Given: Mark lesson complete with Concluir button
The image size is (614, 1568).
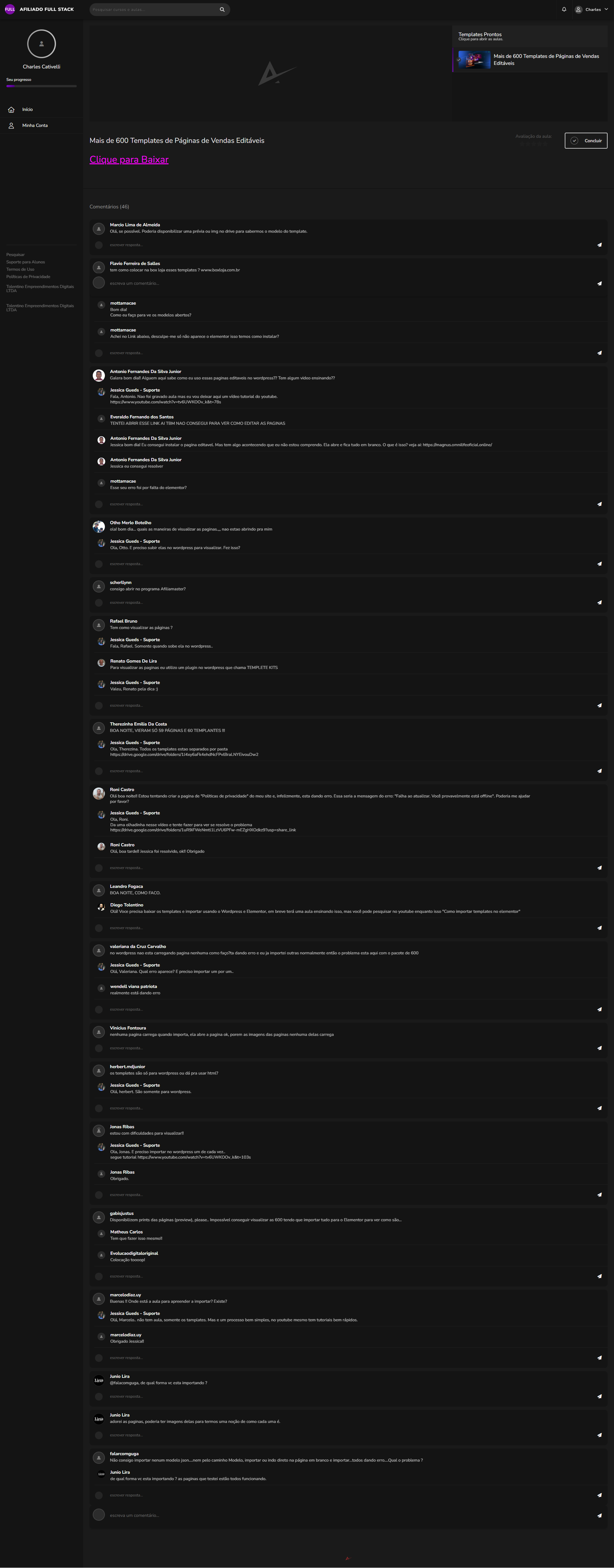Looking at the screenshot, I should click(x=586, y=141).
